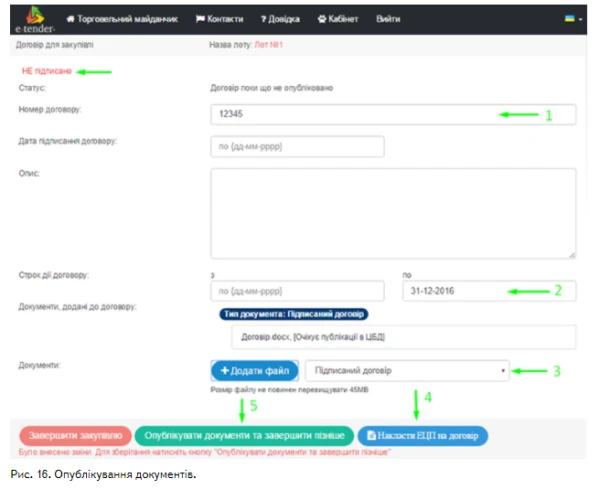The image size is (600, 500).
Task: Click the document icon on Накласти ЕЦП button
Action: click(372, 436)
